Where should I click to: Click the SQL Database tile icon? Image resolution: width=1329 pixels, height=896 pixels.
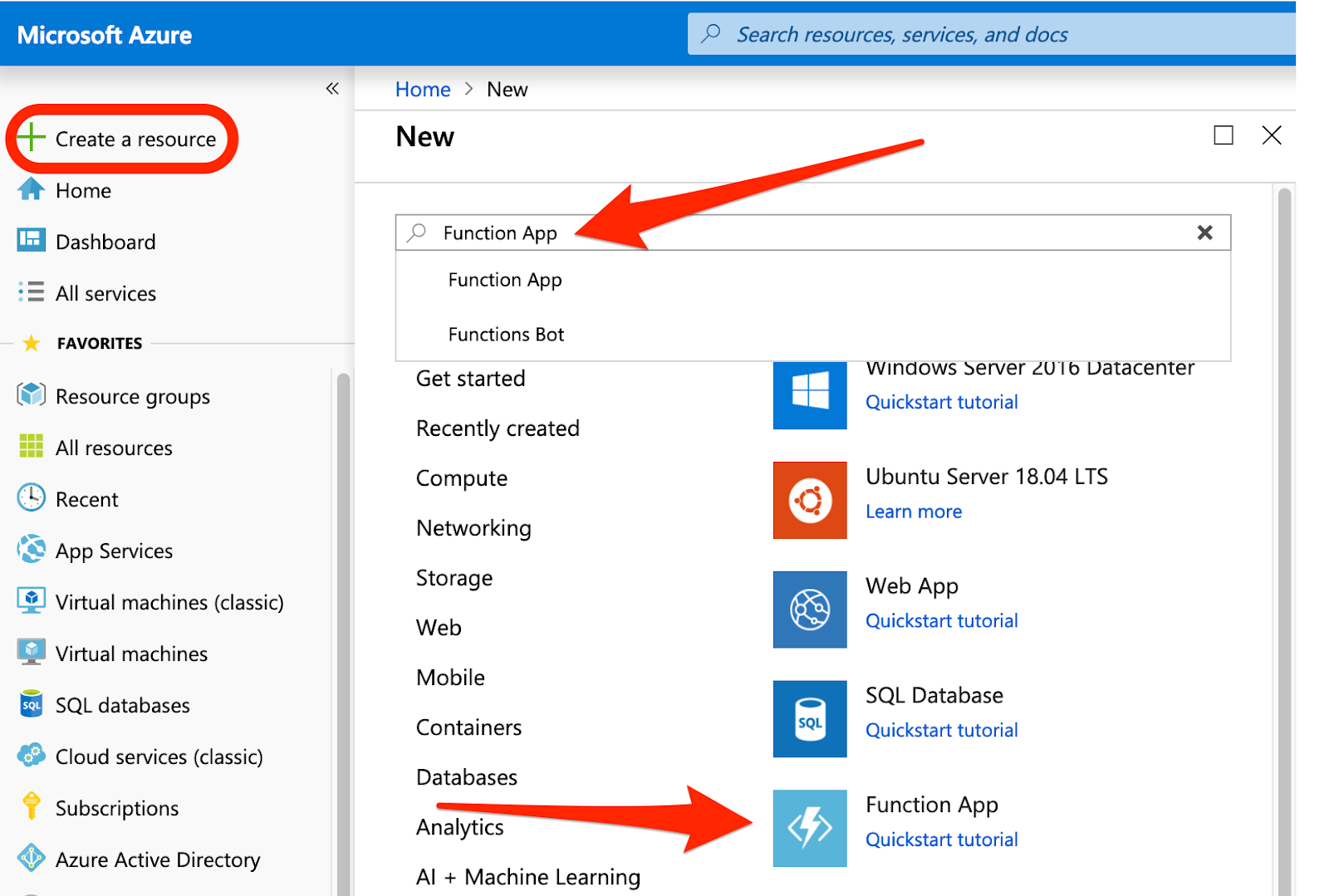tap(810, 719)
